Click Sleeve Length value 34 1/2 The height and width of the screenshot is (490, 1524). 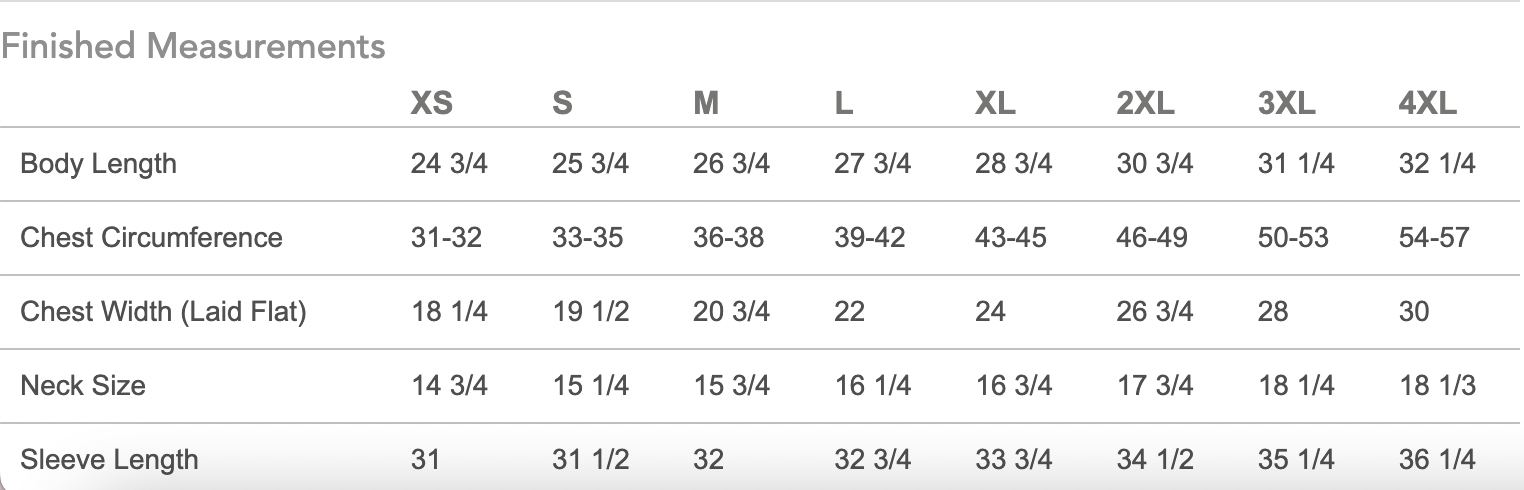1154,460
